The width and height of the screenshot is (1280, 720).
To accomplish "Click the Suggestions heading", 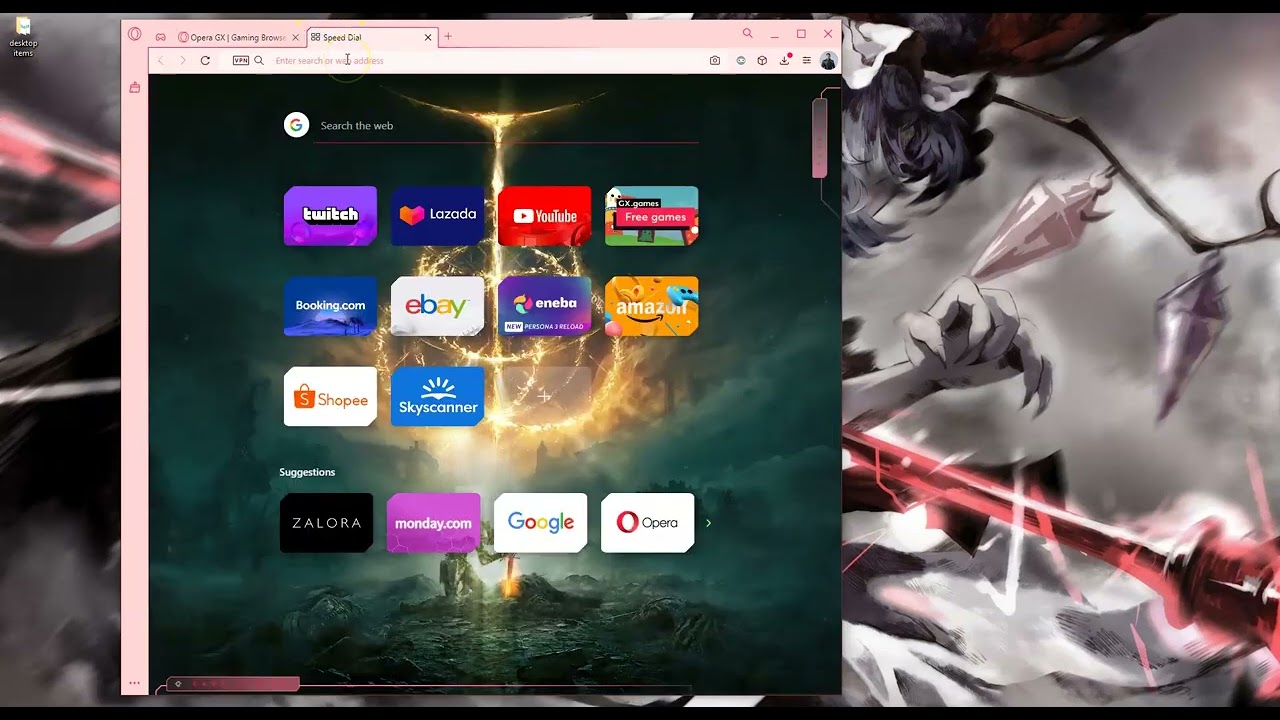I will coord(307,472).
